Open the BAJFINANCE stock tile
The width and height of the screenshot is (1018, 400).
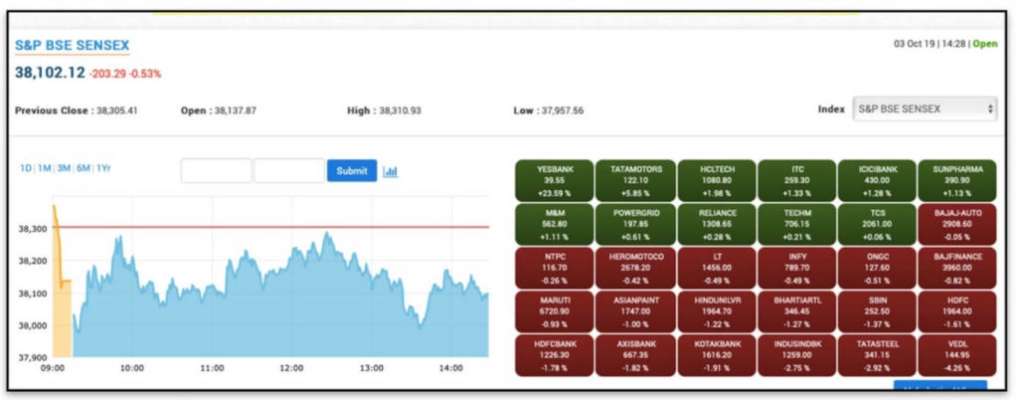[958, 268]
